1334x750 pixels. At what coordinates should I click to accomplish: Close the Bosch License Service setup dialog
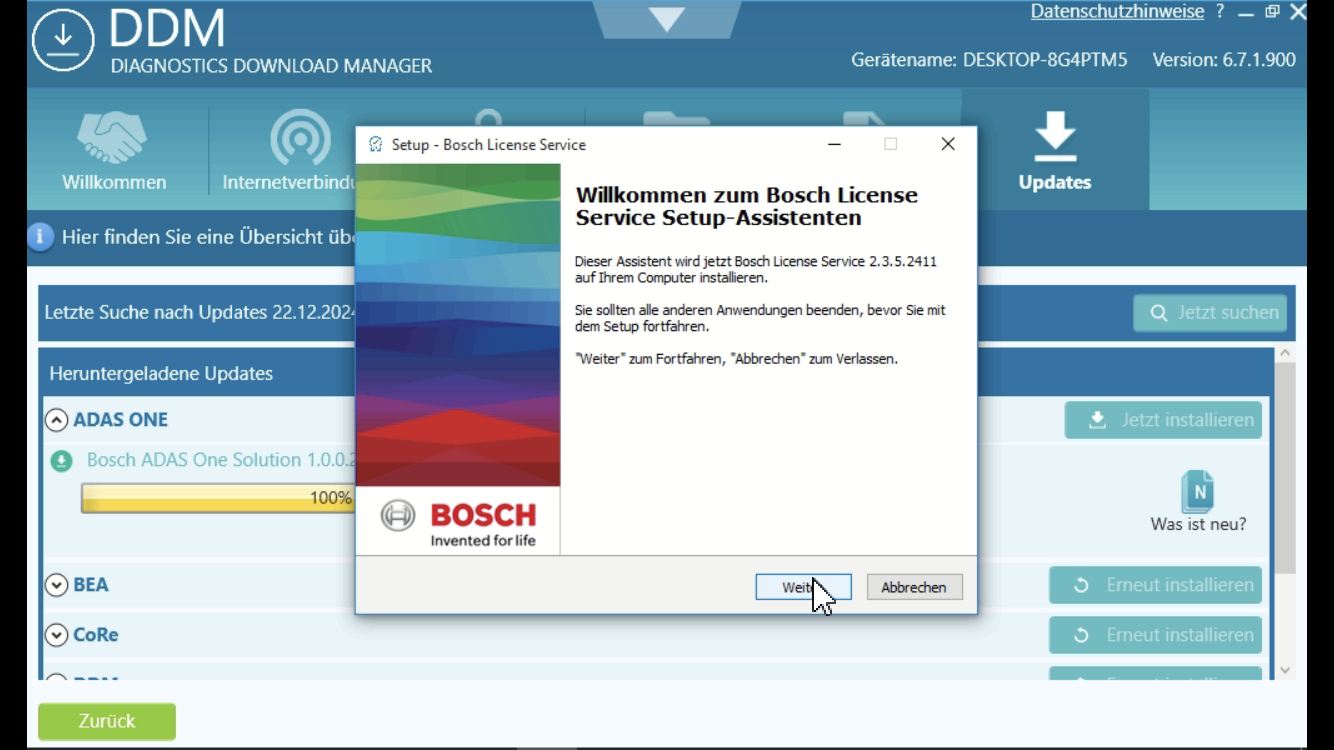pyautogui.click(x=948, y=144)
